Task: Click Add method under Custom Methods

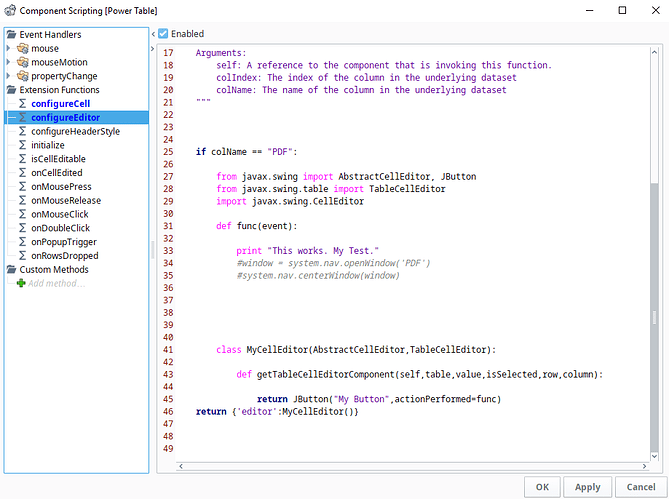Action: 56,283
